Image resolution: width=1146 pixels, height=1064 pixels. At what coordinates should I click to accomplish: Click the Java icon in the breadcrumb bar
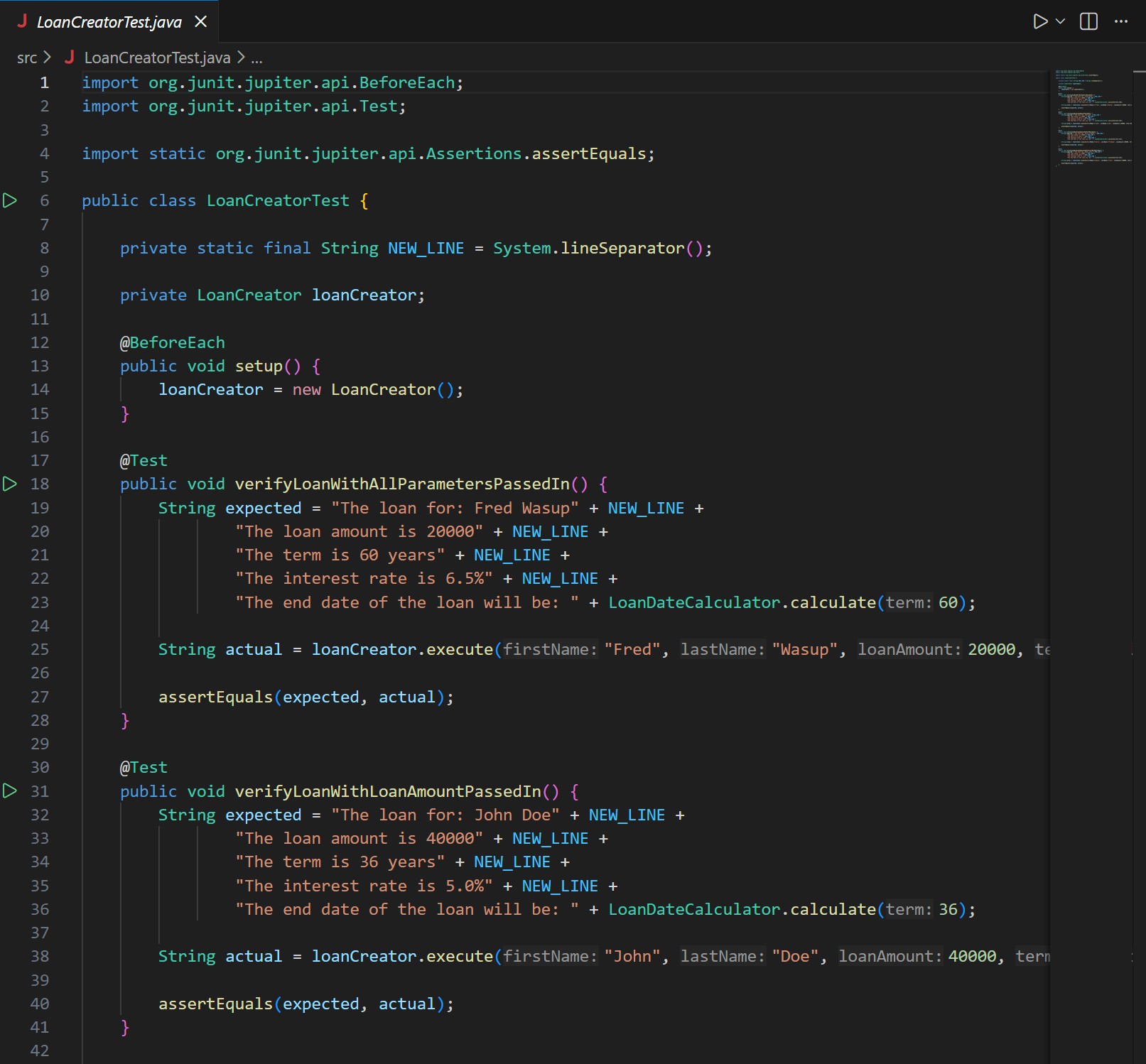point(70,58)
